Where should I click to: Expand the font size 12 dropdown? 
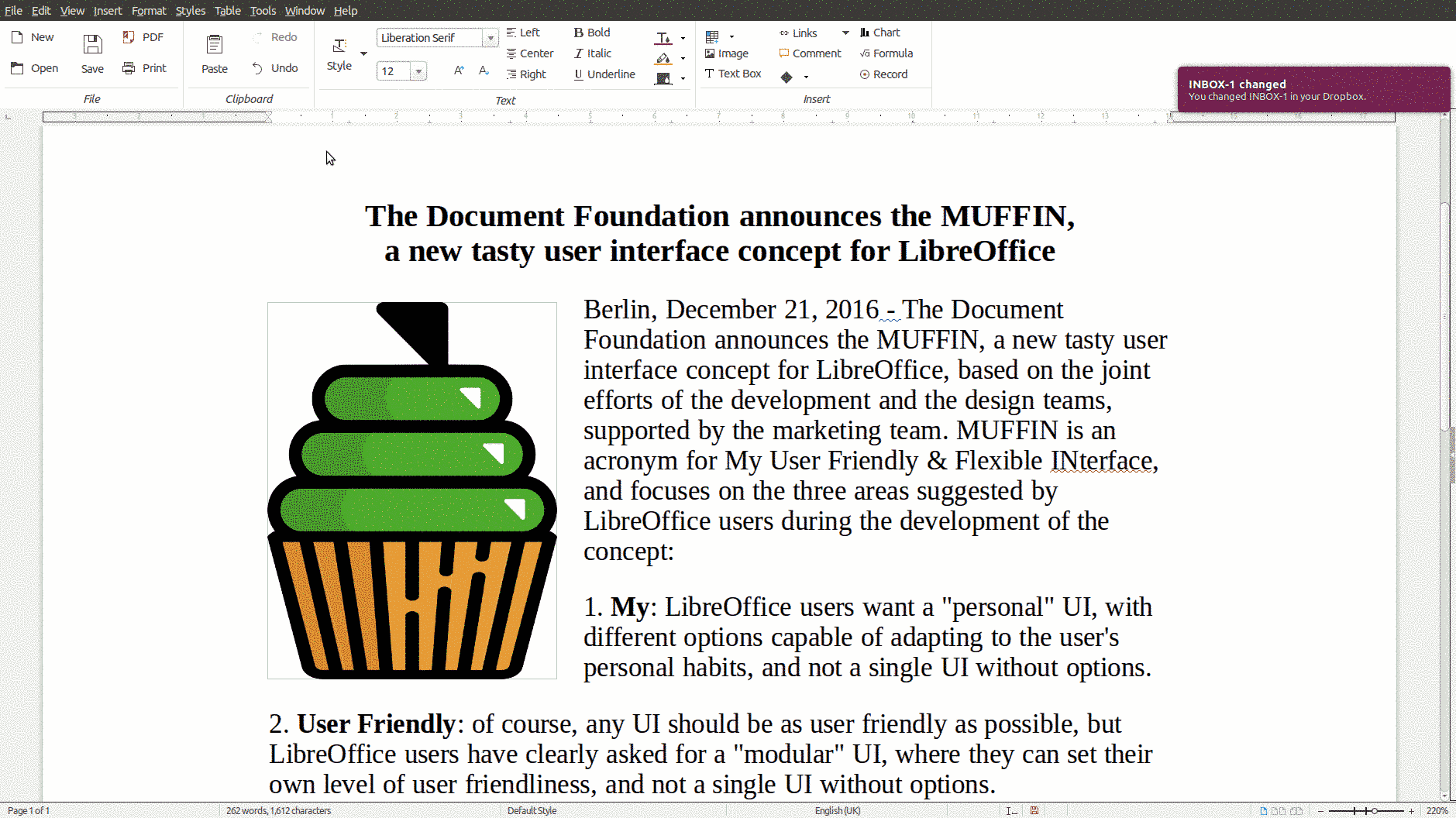[418, 71]
